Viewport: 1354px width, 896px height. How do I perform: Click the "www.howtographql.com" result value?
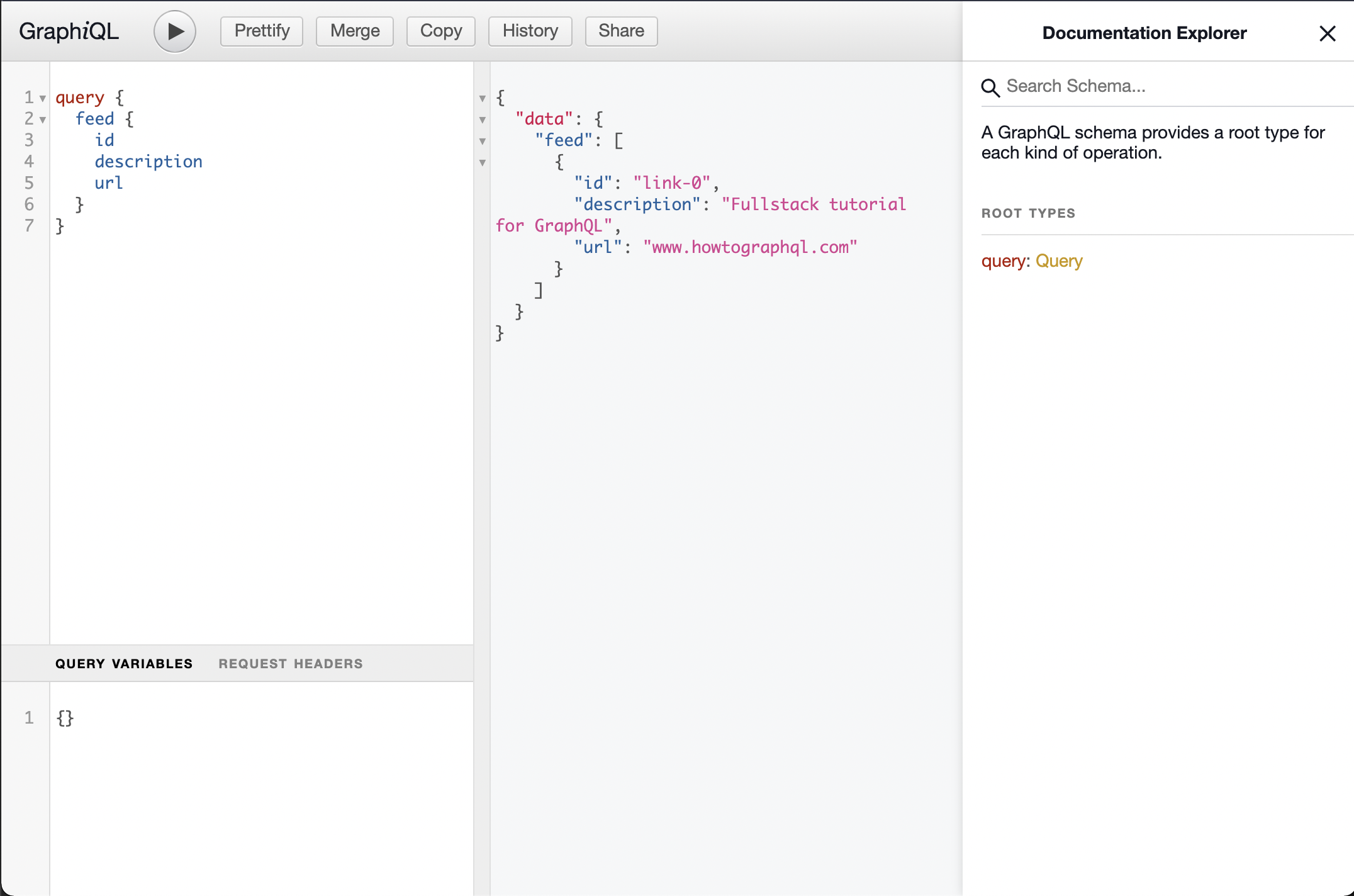click(750, 247)
